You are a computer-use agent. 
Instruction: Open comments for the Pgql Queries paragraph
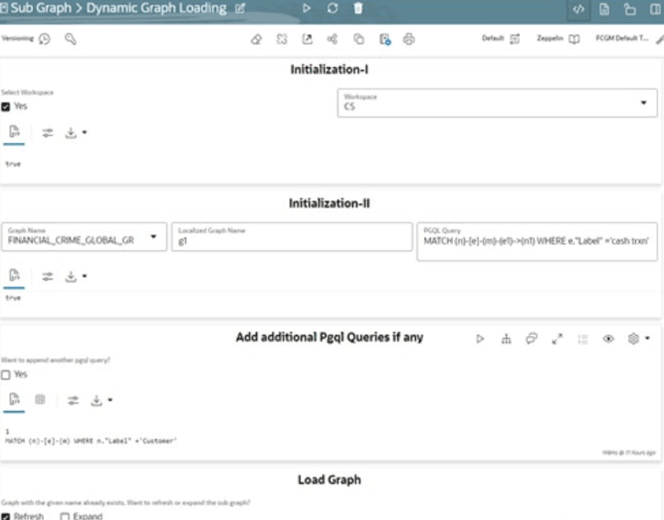(531, 338)
